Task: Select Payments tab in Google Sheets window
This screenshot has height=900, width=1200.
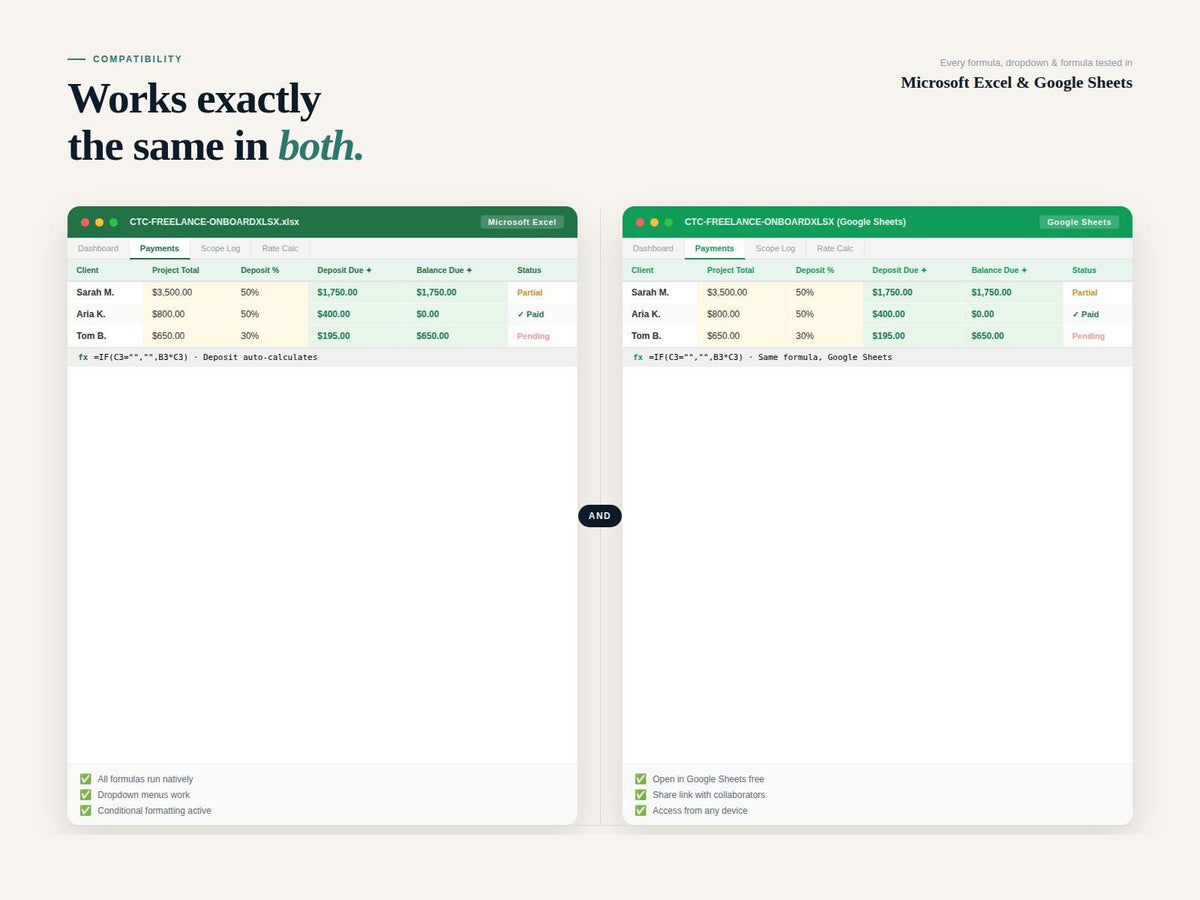Action: (x=715, y=249)
